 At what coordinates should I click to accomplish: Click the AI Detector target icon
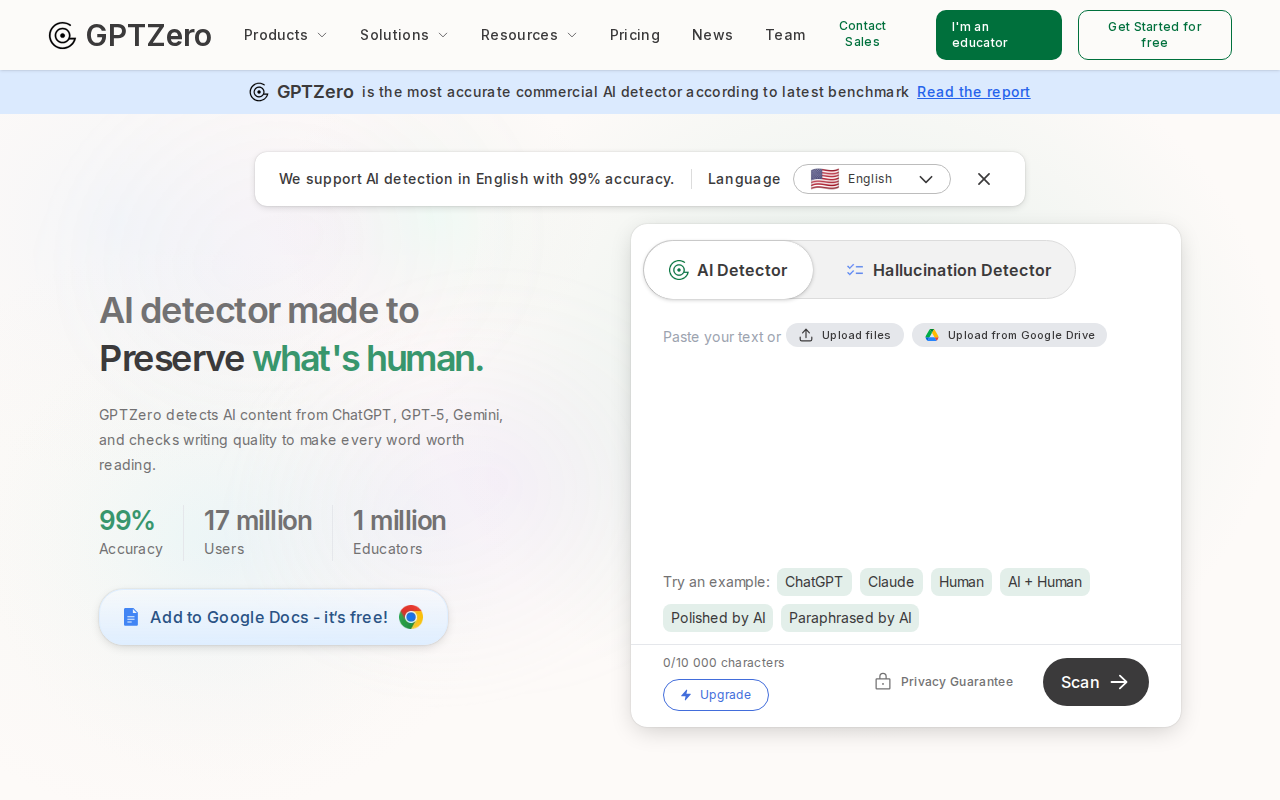coord(679,270)
